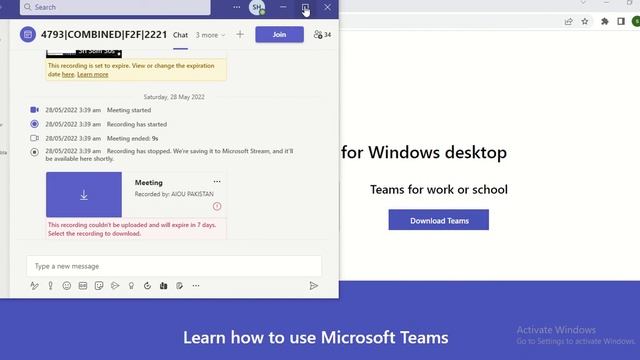The height and width of the screenshot is (360, 640).
Task: Click the Download Teams button
Action: point(439,220)
